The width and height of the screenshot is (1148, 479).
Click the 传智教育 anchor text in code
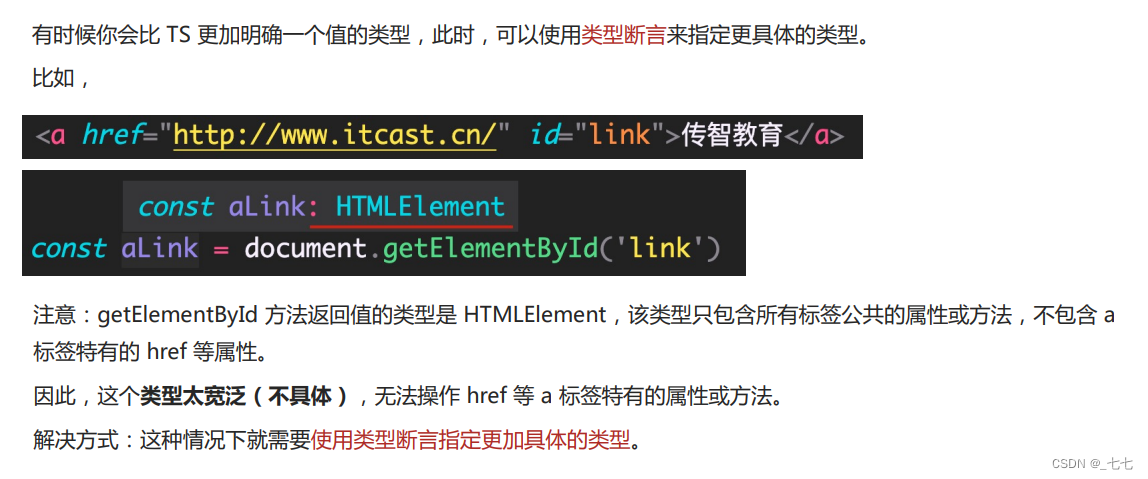tap(732, 136)
